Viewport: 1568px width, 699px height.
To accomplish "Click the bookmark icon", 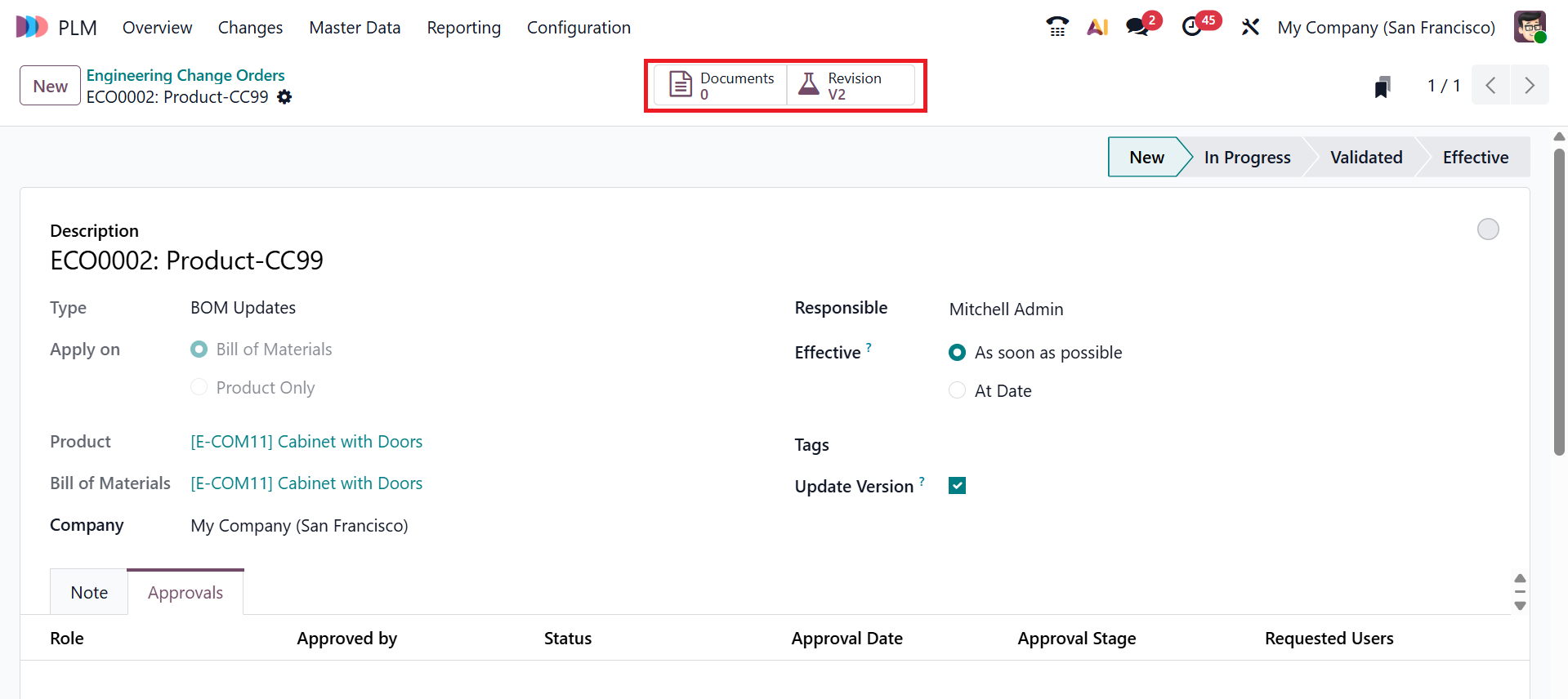I will pyautogui.click(x=1382, y=87).
